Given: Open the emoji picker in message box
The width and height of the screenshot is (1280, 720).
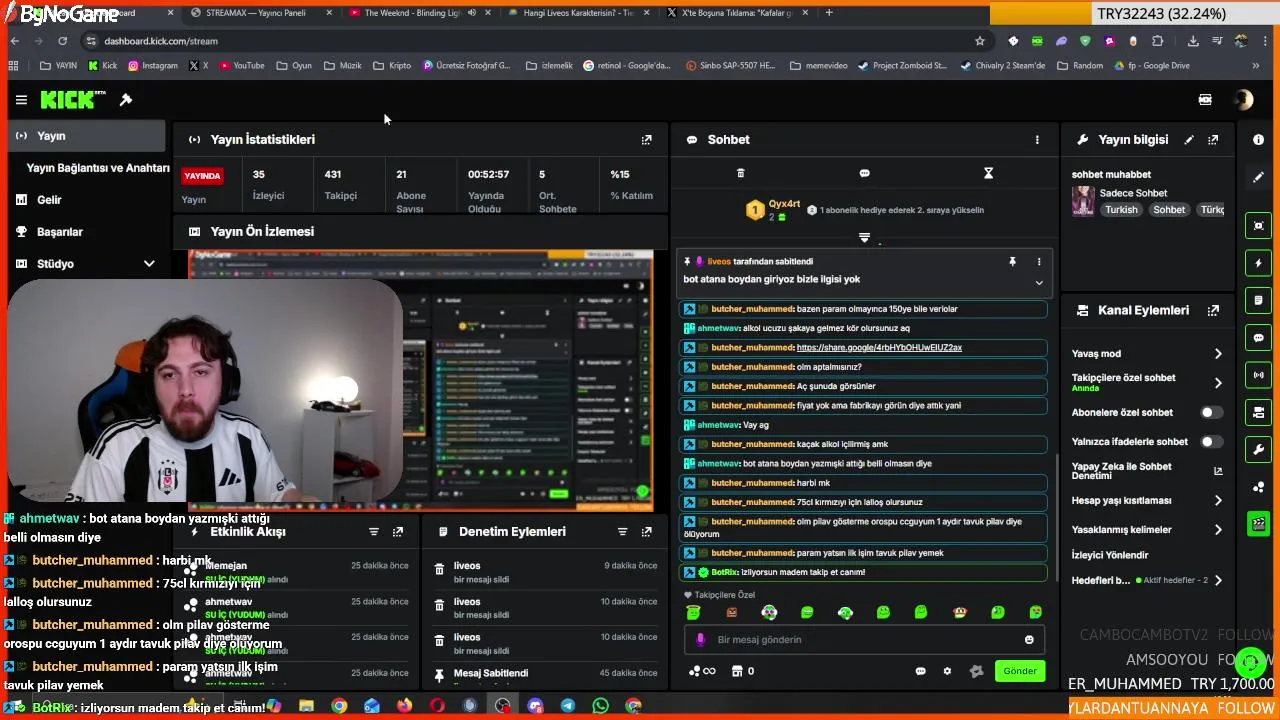Looking at the screenshot, I should pyautogui.click(x=1029, y=640).
